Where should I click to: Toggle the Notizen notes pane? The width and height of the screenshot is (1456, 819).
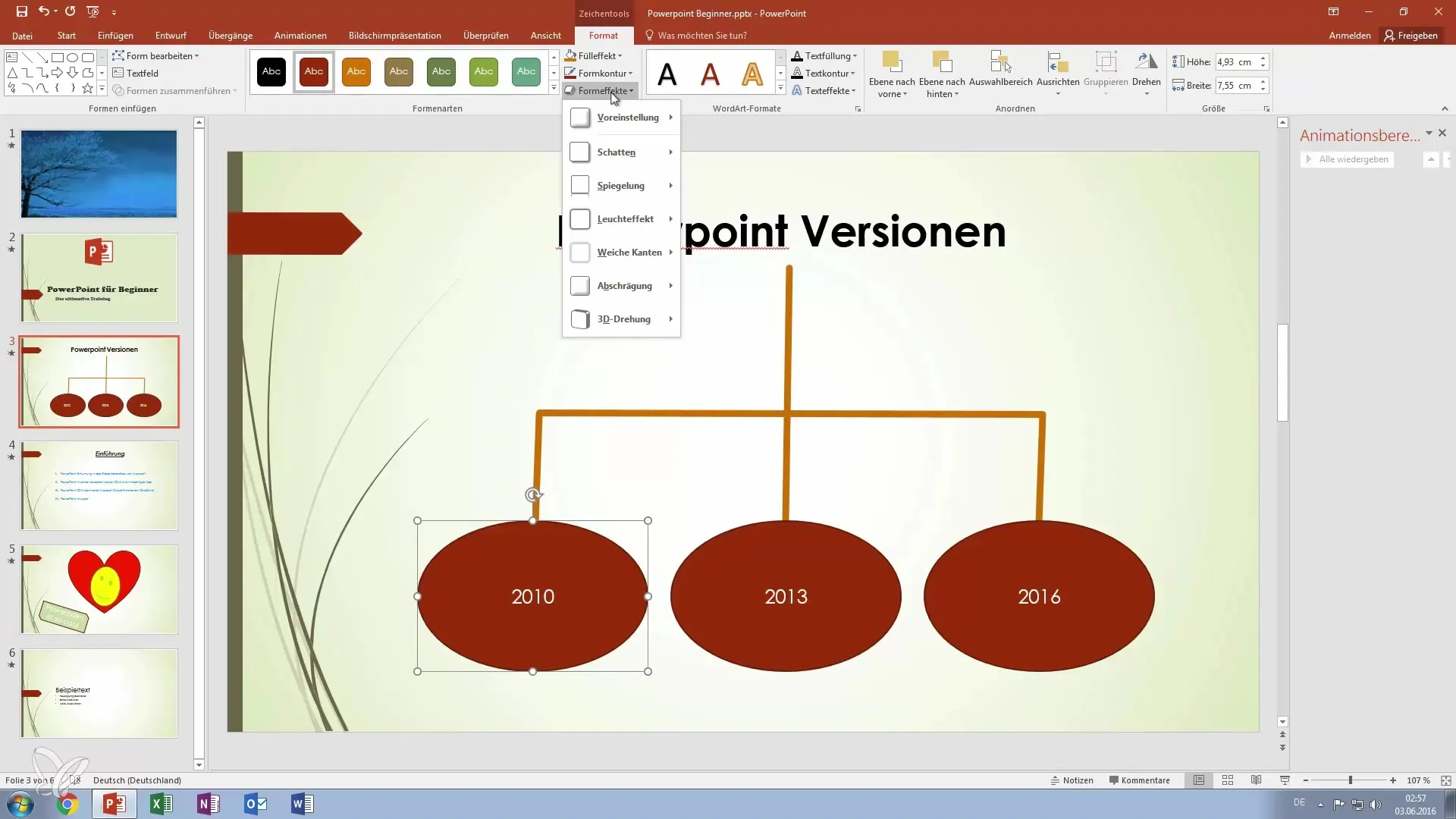[x=1072, y=780]
